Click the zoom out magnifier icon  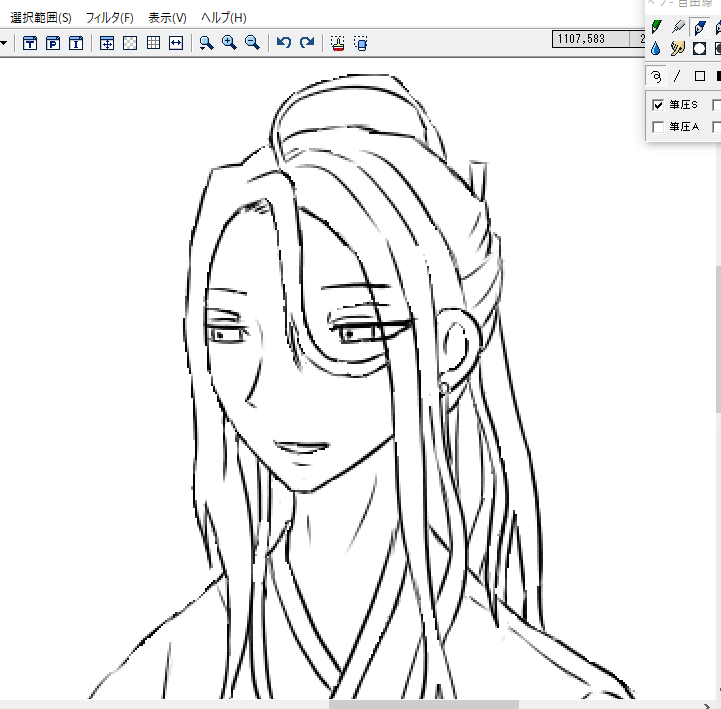pos(252,43)
